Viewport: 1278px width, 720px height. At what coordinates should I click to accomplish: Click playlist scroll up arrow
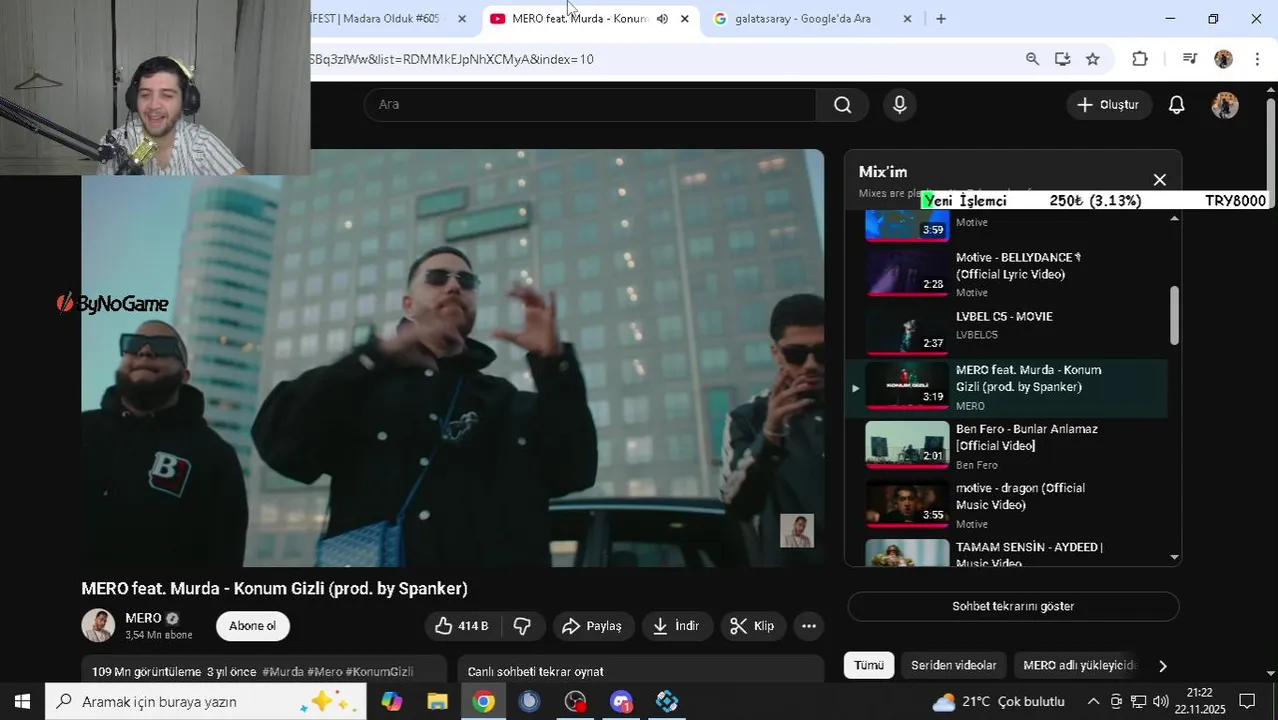click(1174, 218)
